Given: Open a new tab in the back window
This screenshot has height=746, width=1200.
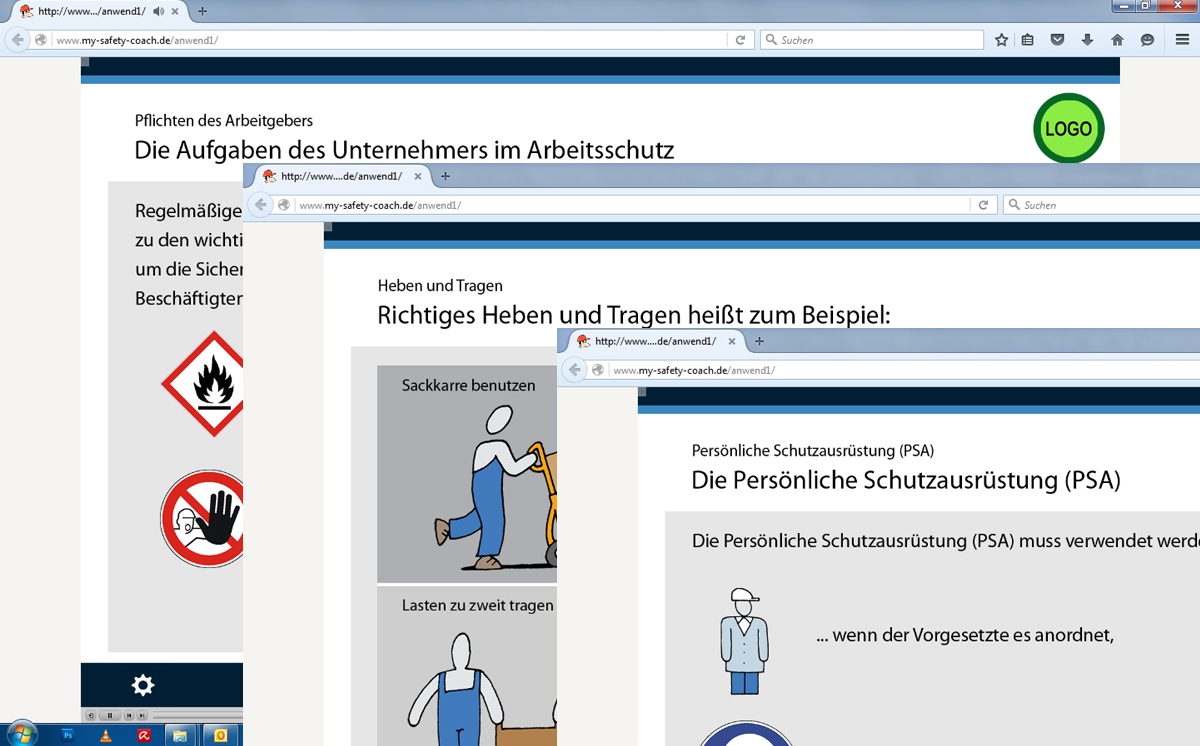Looking at the screenshot, I should 202,11.
